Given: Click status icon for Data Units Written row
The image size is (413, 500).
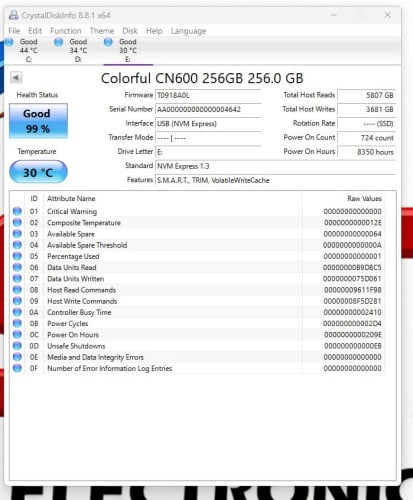Looking at the screenshot, I should pyautogui.click(x=17, y=278).
